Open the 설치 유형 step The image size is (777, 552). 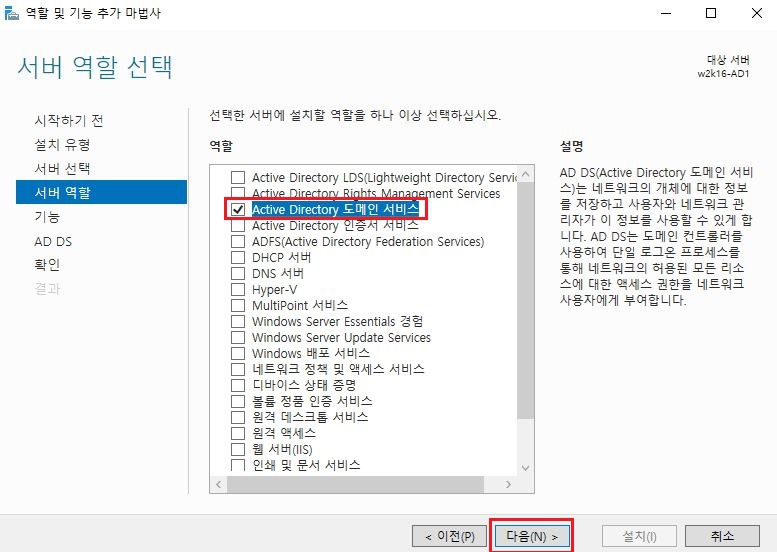[x=62, y=145]
